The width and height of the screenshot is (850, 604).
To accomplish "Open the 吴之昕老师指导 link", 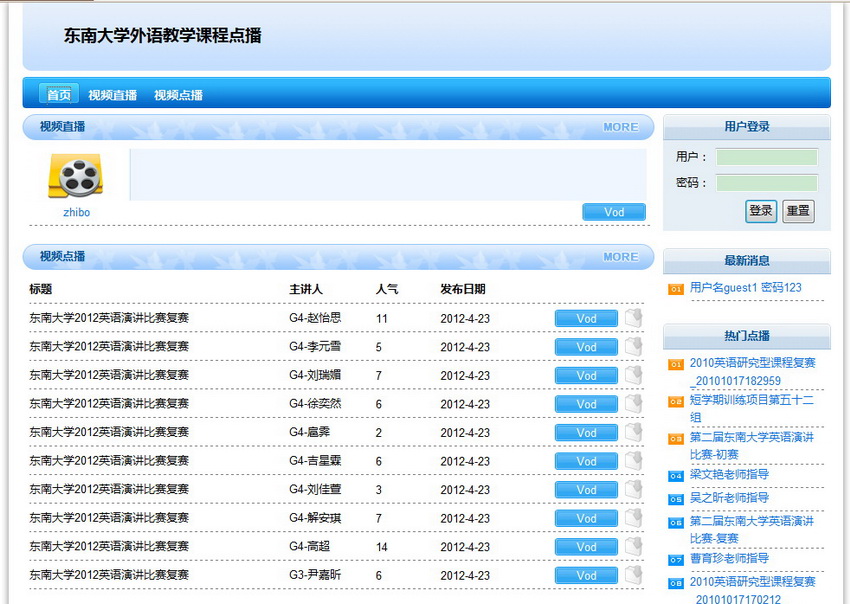I will click(729, 498).
